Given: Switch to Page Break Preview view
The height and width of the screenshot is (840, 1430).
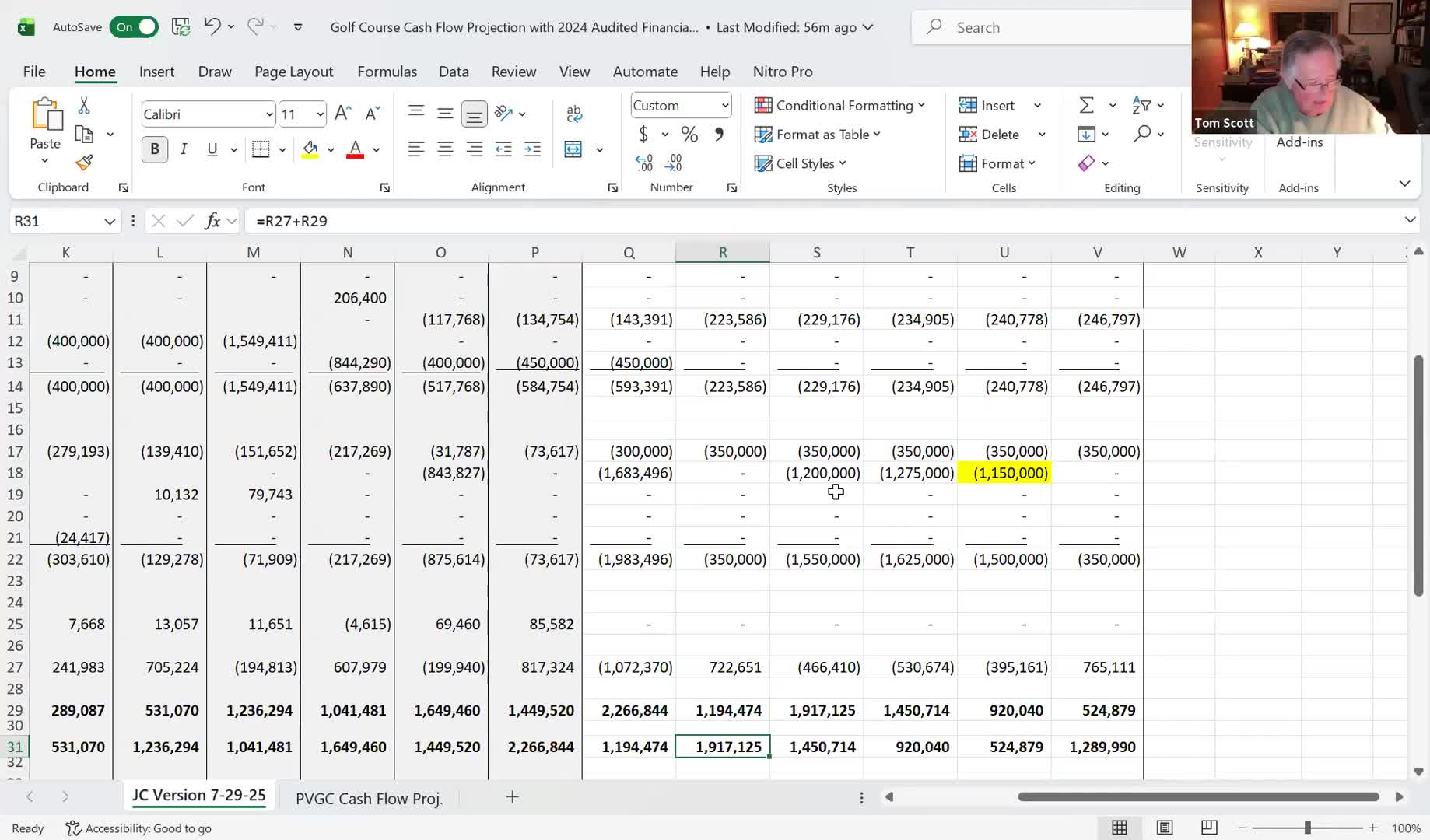Looking at the screenshot, I should [x=1209, y=828].
